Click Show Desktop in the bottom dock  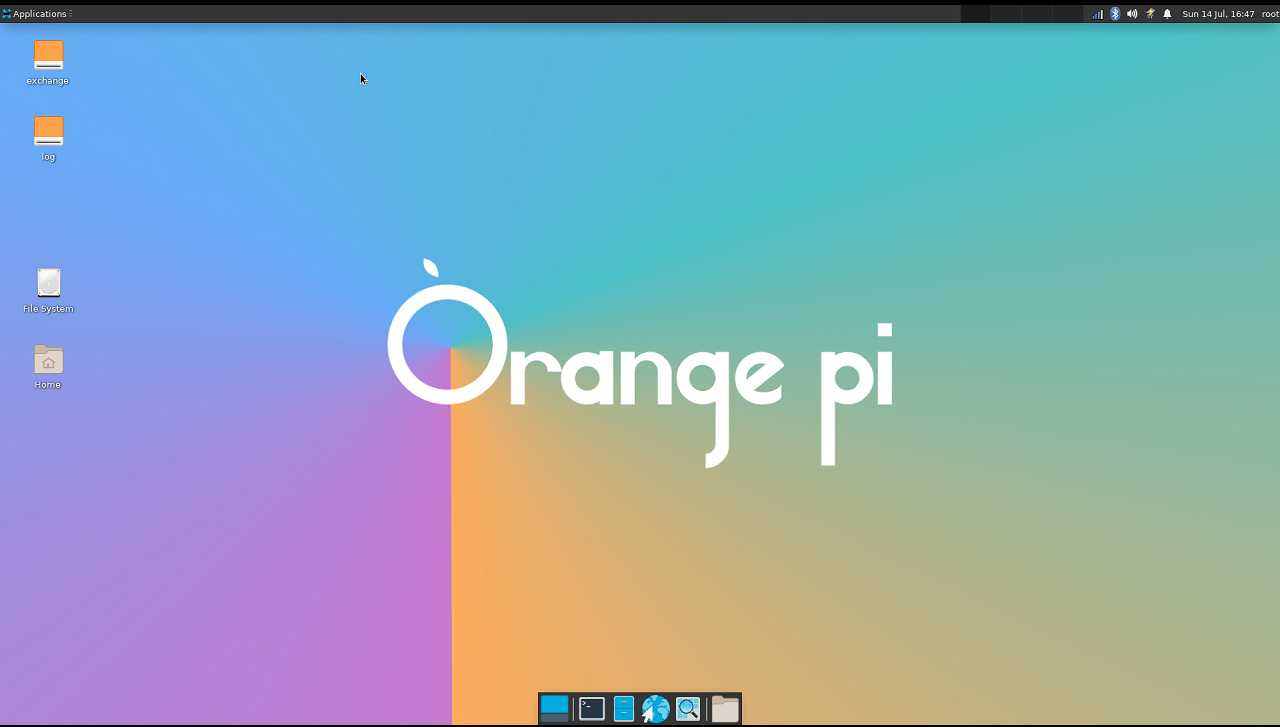(554, 709)
